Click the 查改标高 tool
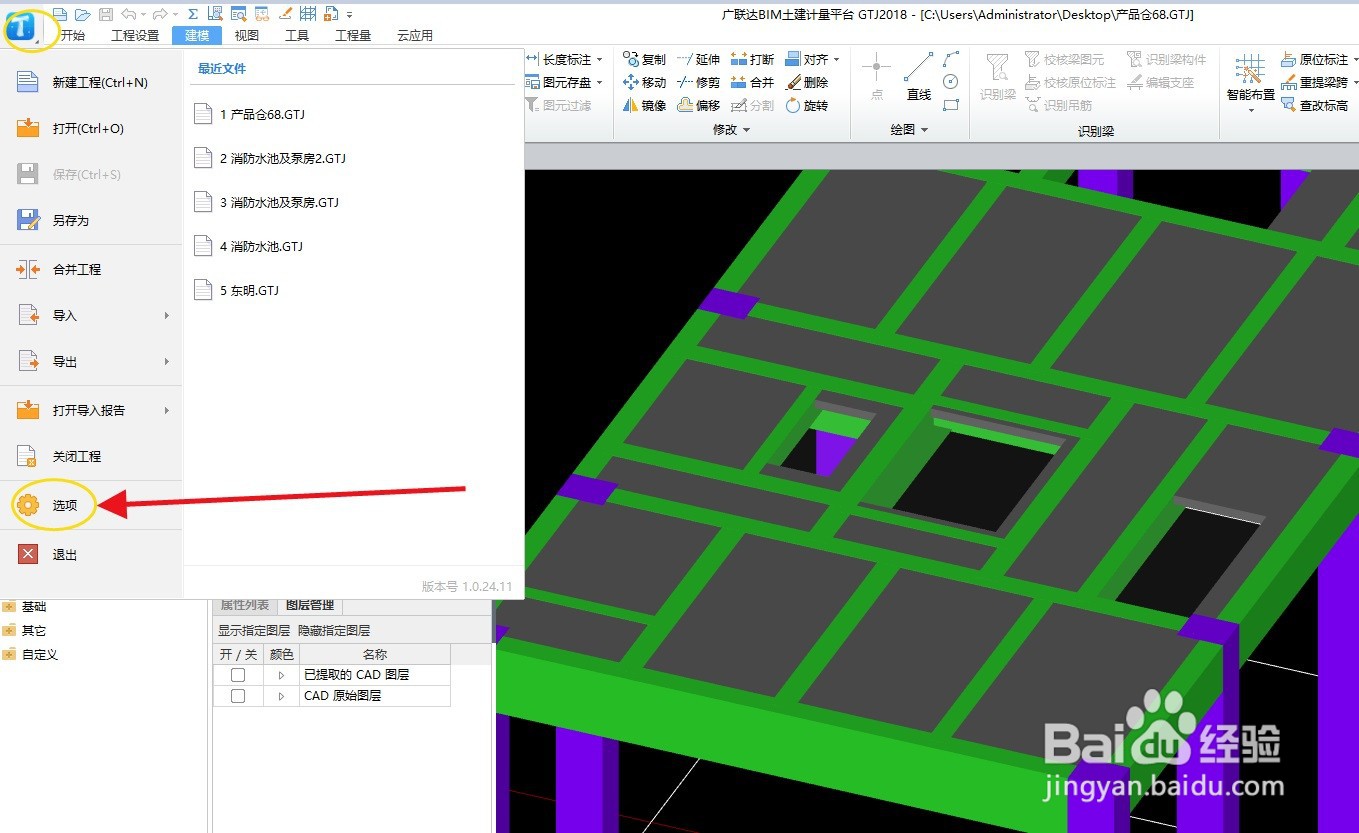Image resolution: width=1359 pixels, height=833 pixels. click(x=1314, y=105)
